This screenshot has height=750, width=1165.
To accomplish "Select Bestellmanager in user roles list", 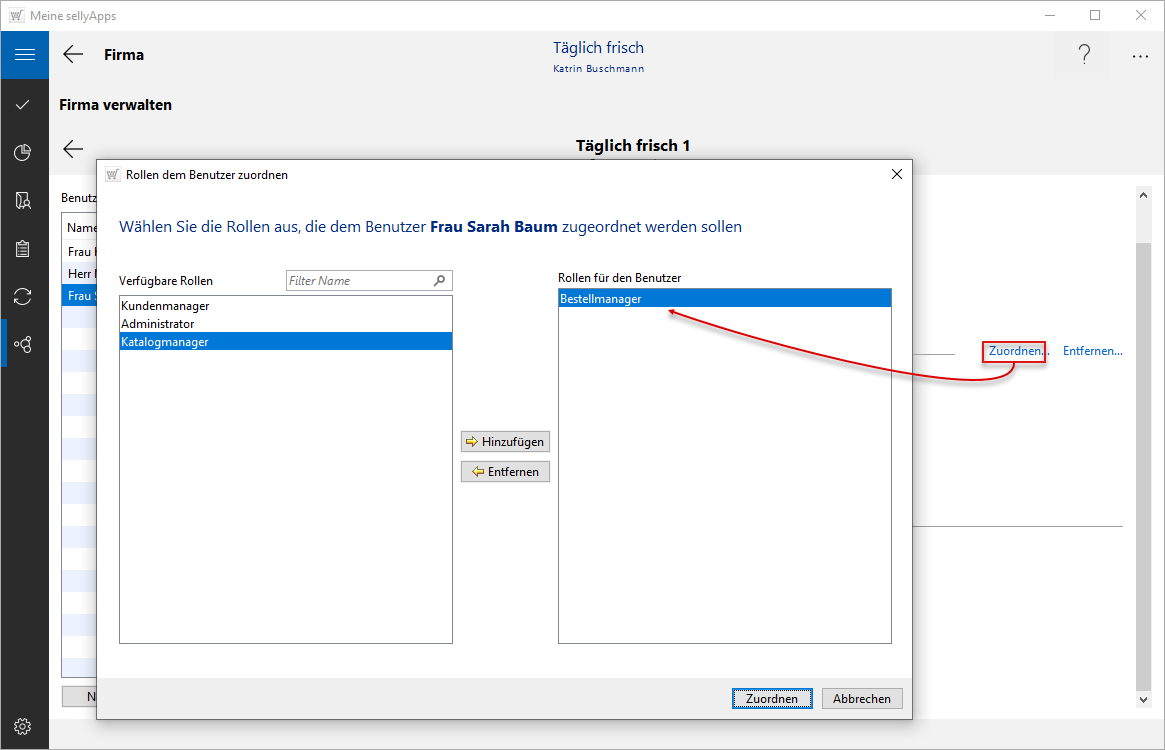I will (x=601, y=298).
